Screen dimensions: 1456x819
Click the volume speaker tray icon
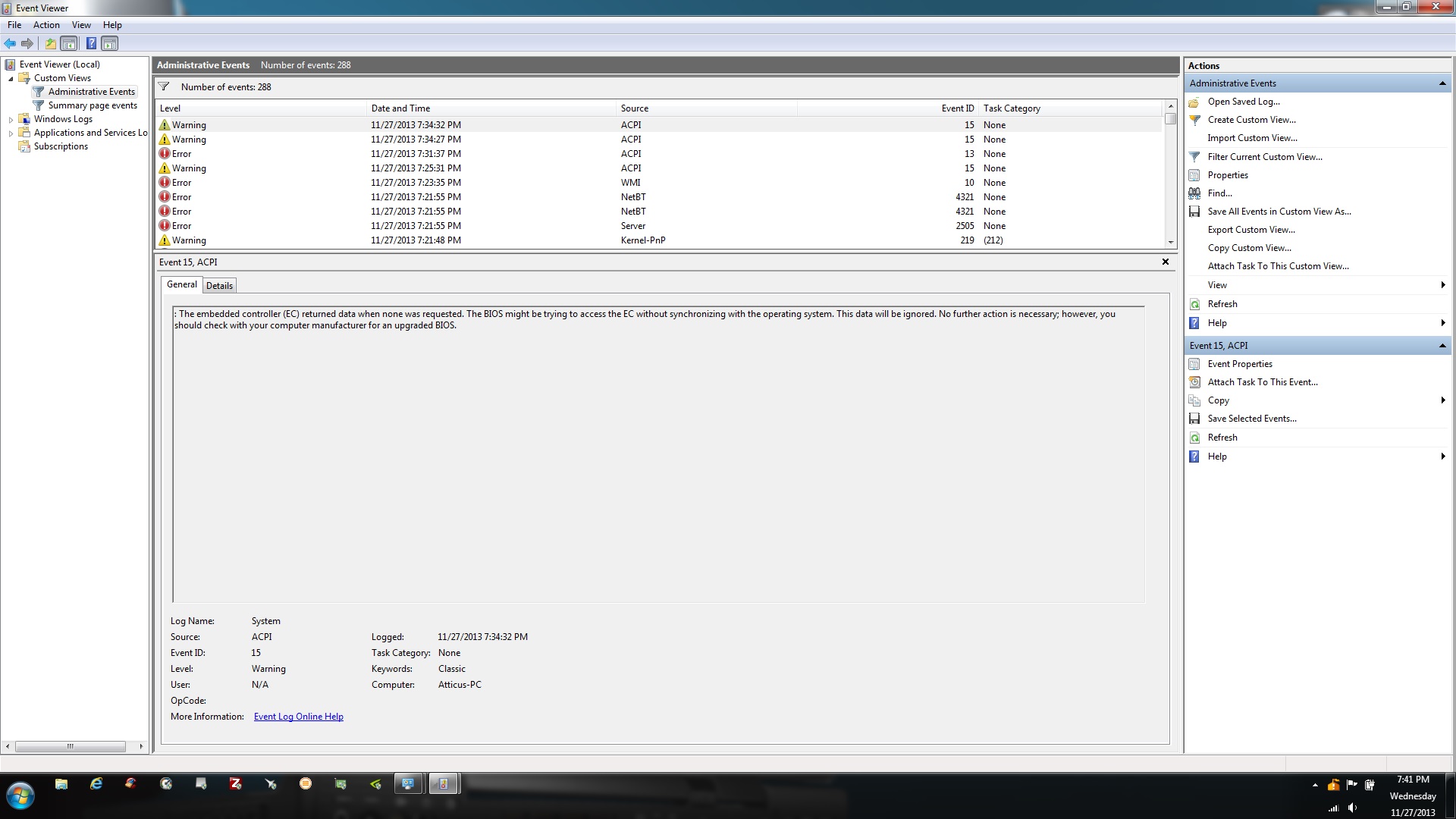click(x=1352, y=808)
